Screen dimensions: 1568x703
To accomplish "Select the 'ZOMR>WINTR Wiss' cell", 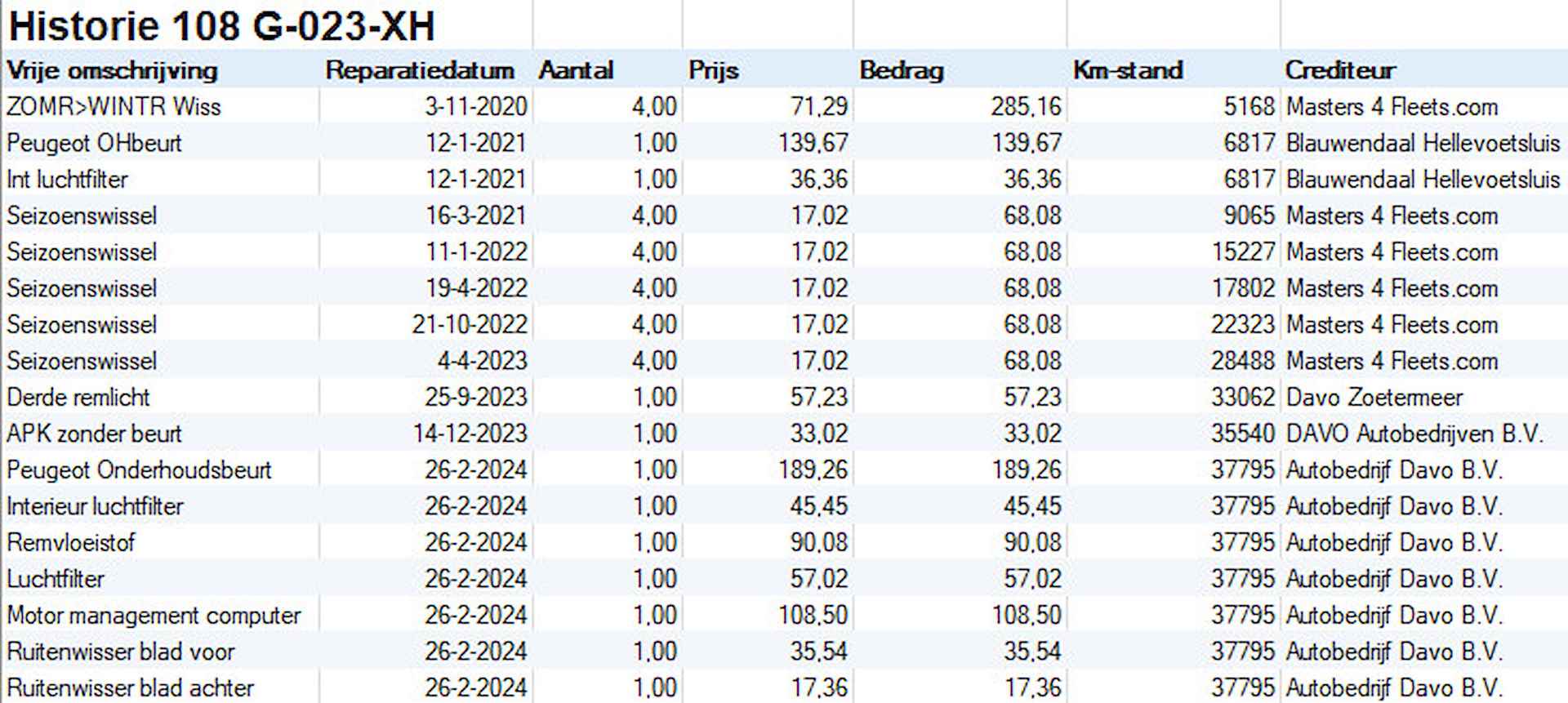I will pos(114,106).
